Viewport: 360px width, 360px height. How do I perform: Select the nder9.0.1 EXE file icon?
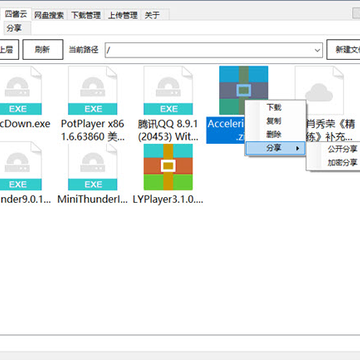point(21,166)
